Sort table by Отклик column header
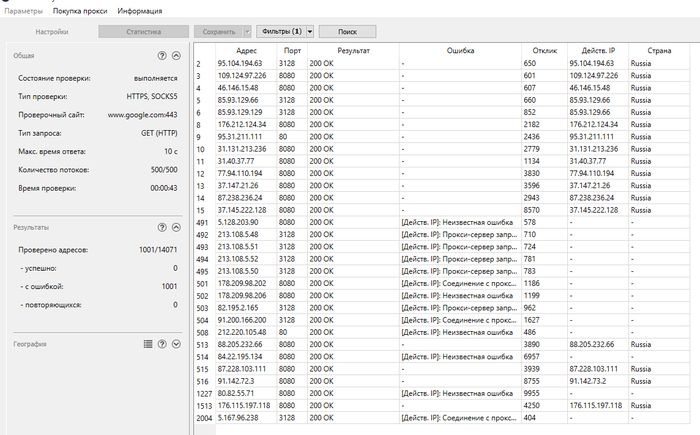This screenshot has width=700, height=435. (x=544, y=50)
